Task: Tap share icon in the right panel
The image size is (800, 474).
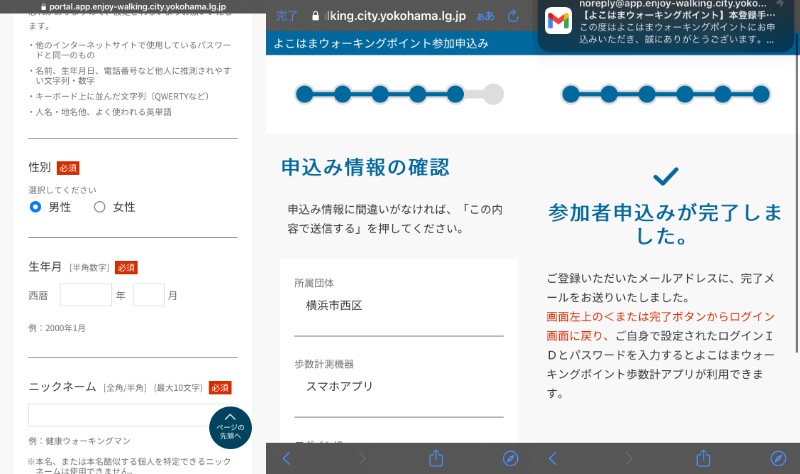Action: [704, 458]
